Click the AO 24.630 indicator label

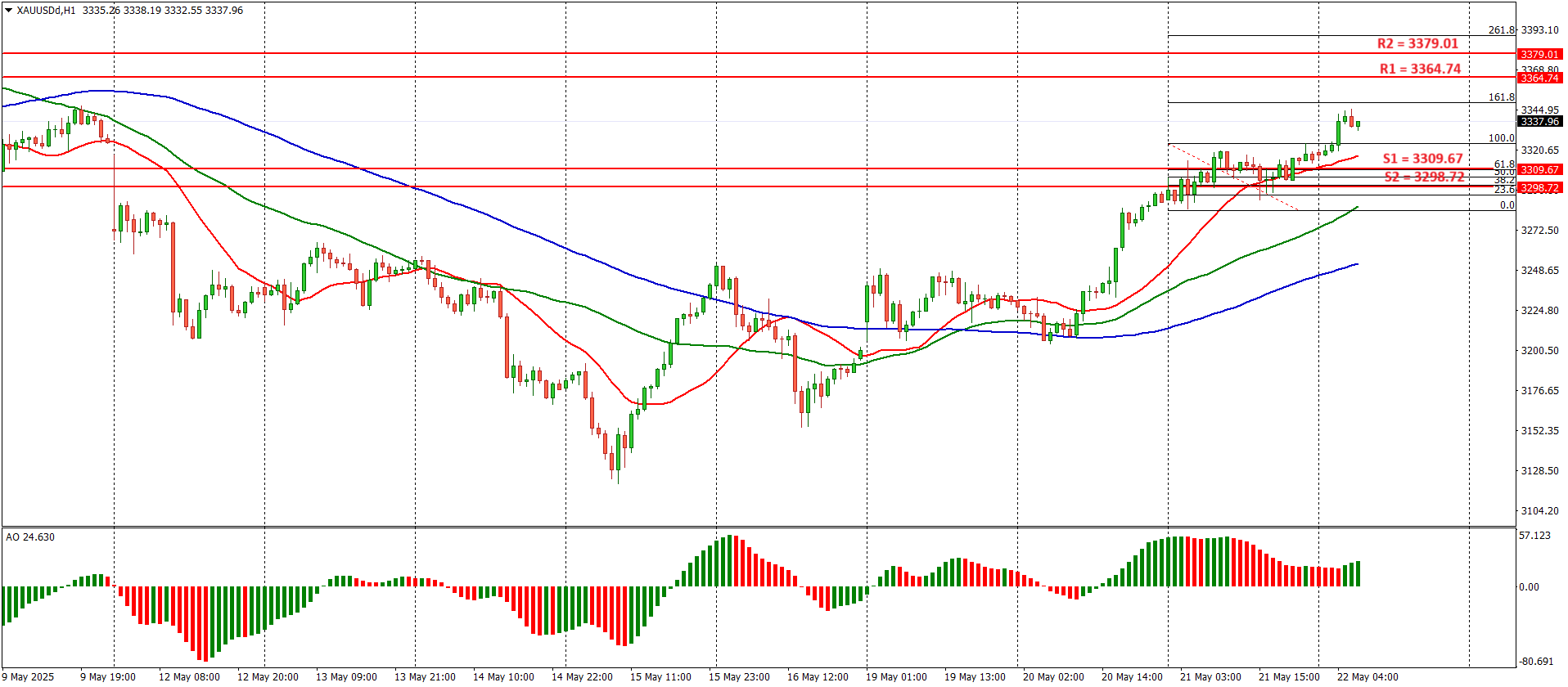(x=30, y=537)
